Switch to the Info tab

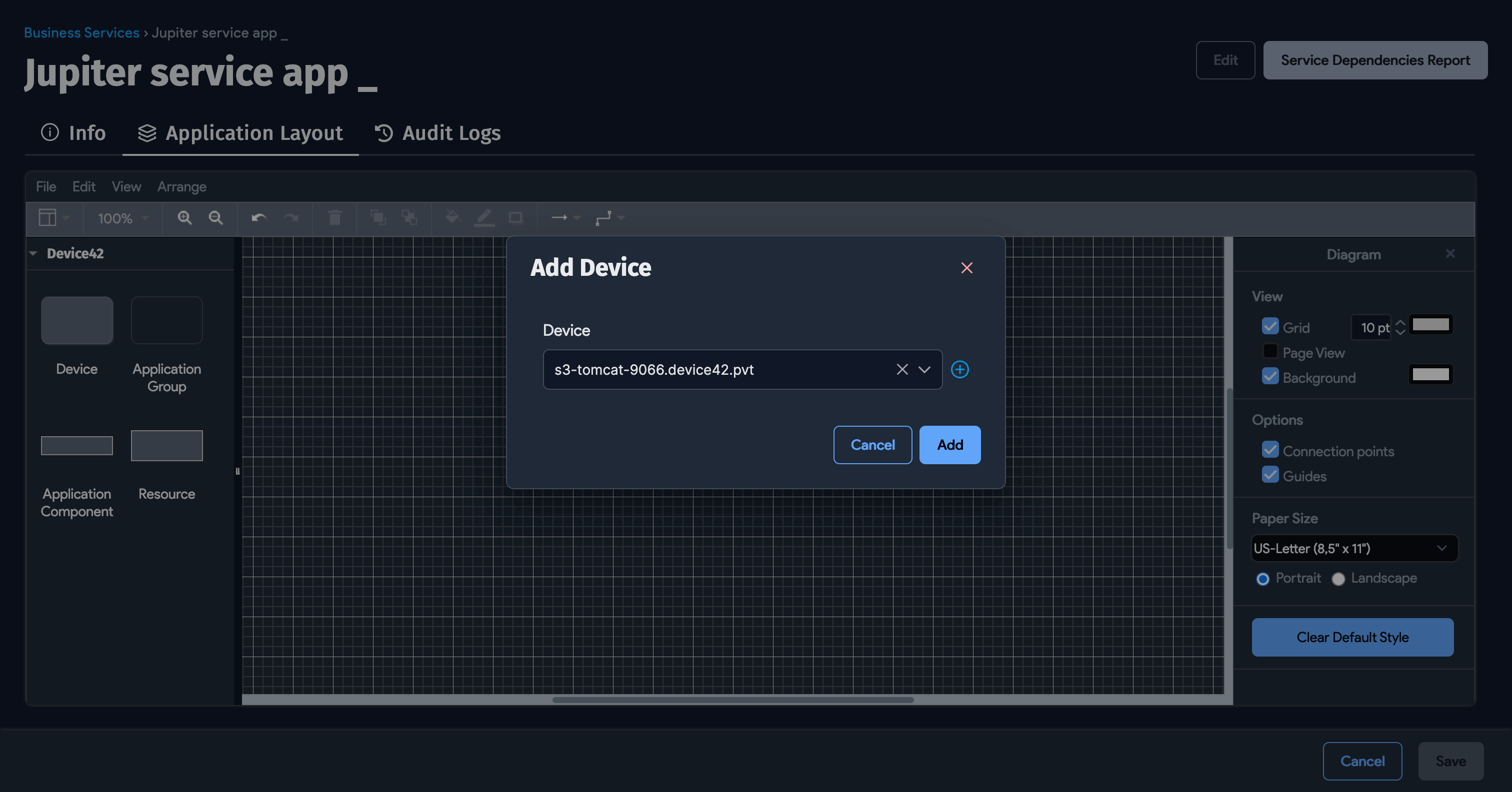tap(73, 132)
